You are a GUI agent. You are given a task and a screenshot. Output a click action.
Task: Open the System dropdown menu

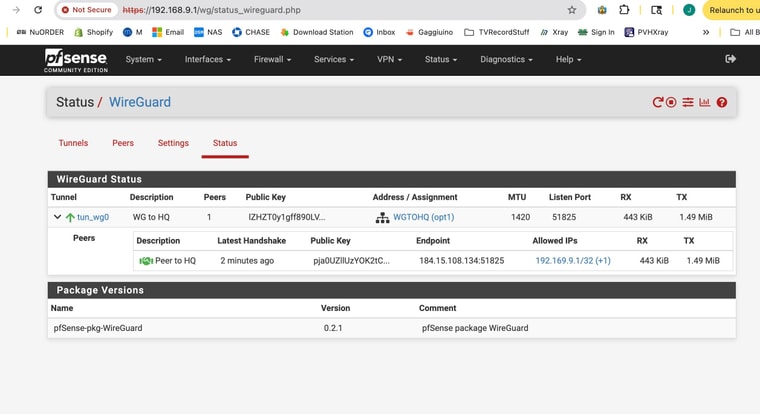(x=143, y=60)
